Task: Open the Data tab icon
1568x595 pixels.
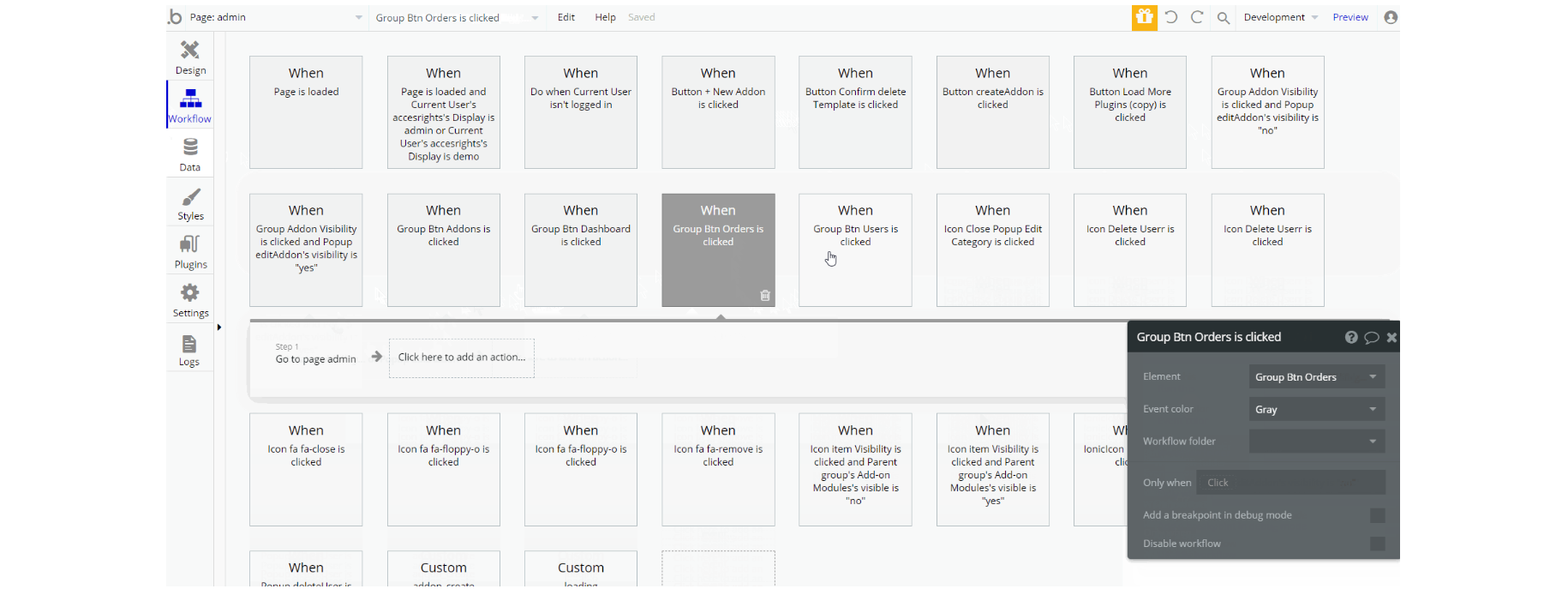Action: pyautogui.click(x=190, y=147)
